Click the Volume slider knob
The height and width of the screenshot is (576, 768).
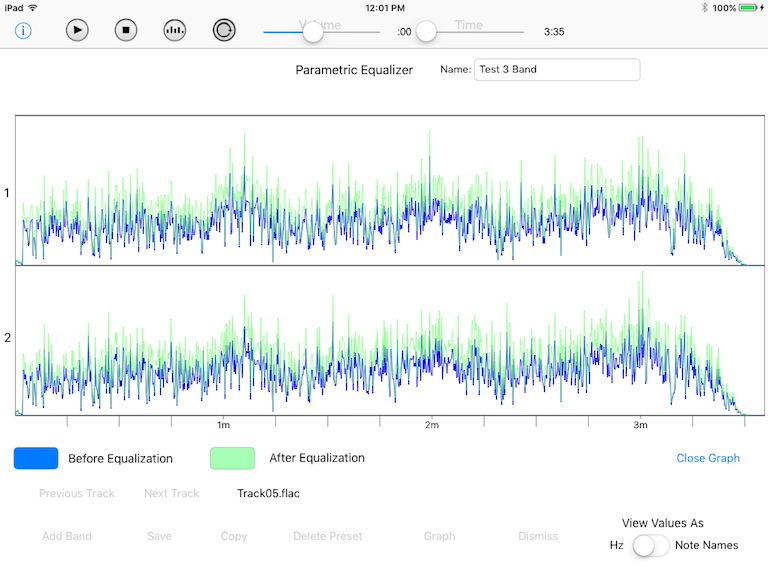313,32
